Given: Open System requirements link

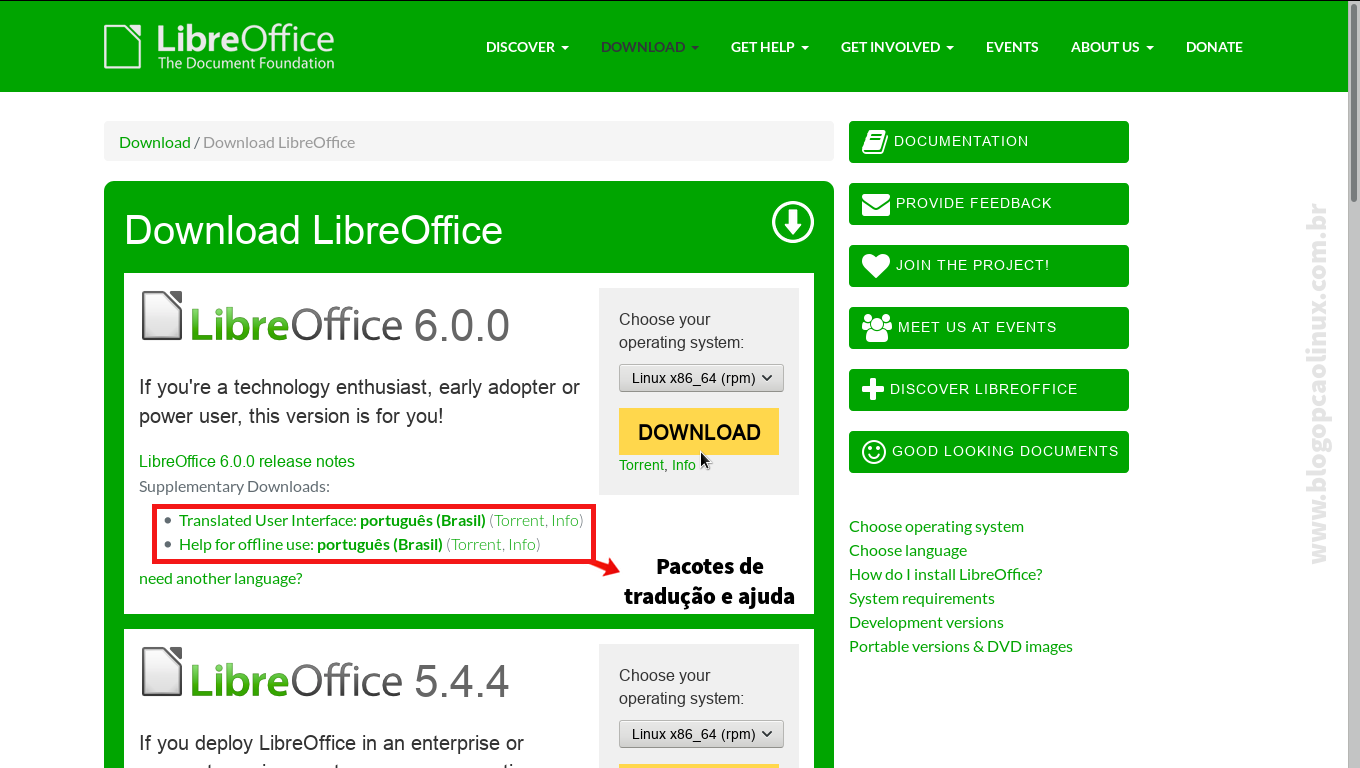Looking at the screenshot, I should 922,598.
